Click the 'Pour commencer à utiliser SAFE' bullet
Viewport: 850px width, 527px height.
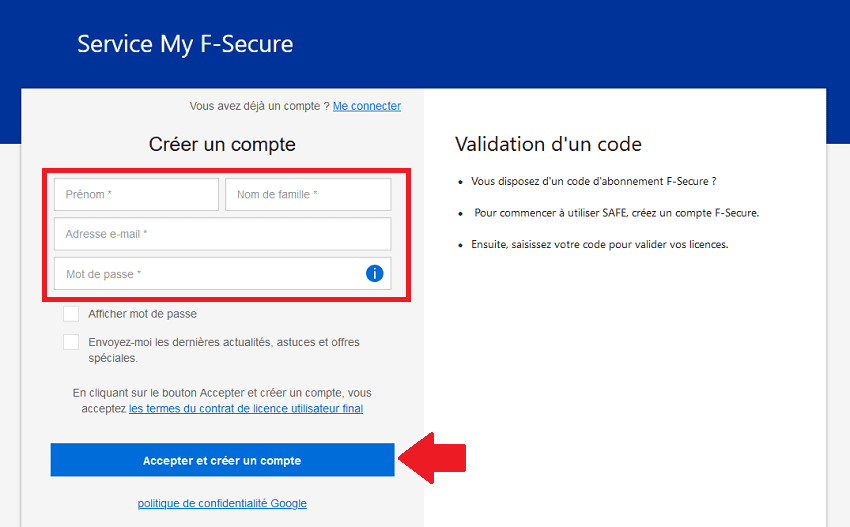point(616,213)
